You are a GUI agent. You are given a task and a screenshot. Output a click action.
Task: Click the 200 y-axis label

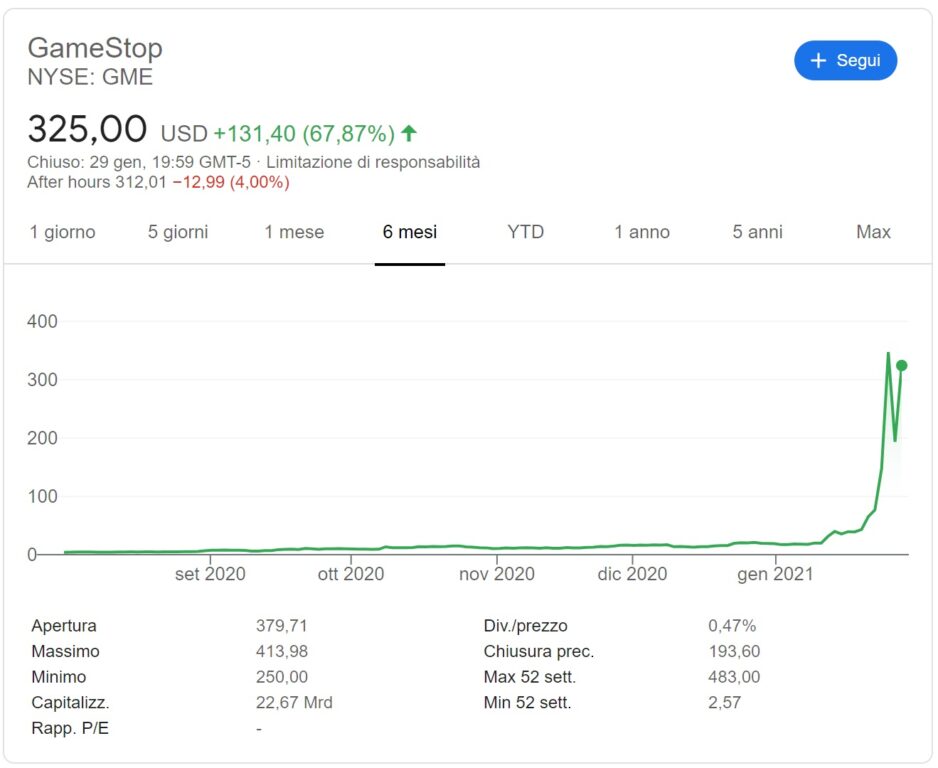coord(42,438)
